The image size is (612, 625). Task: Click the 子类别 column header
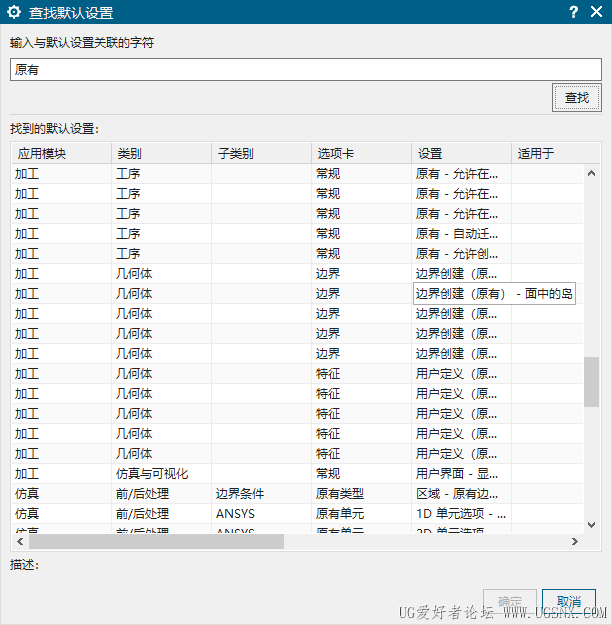coord(235,153)
